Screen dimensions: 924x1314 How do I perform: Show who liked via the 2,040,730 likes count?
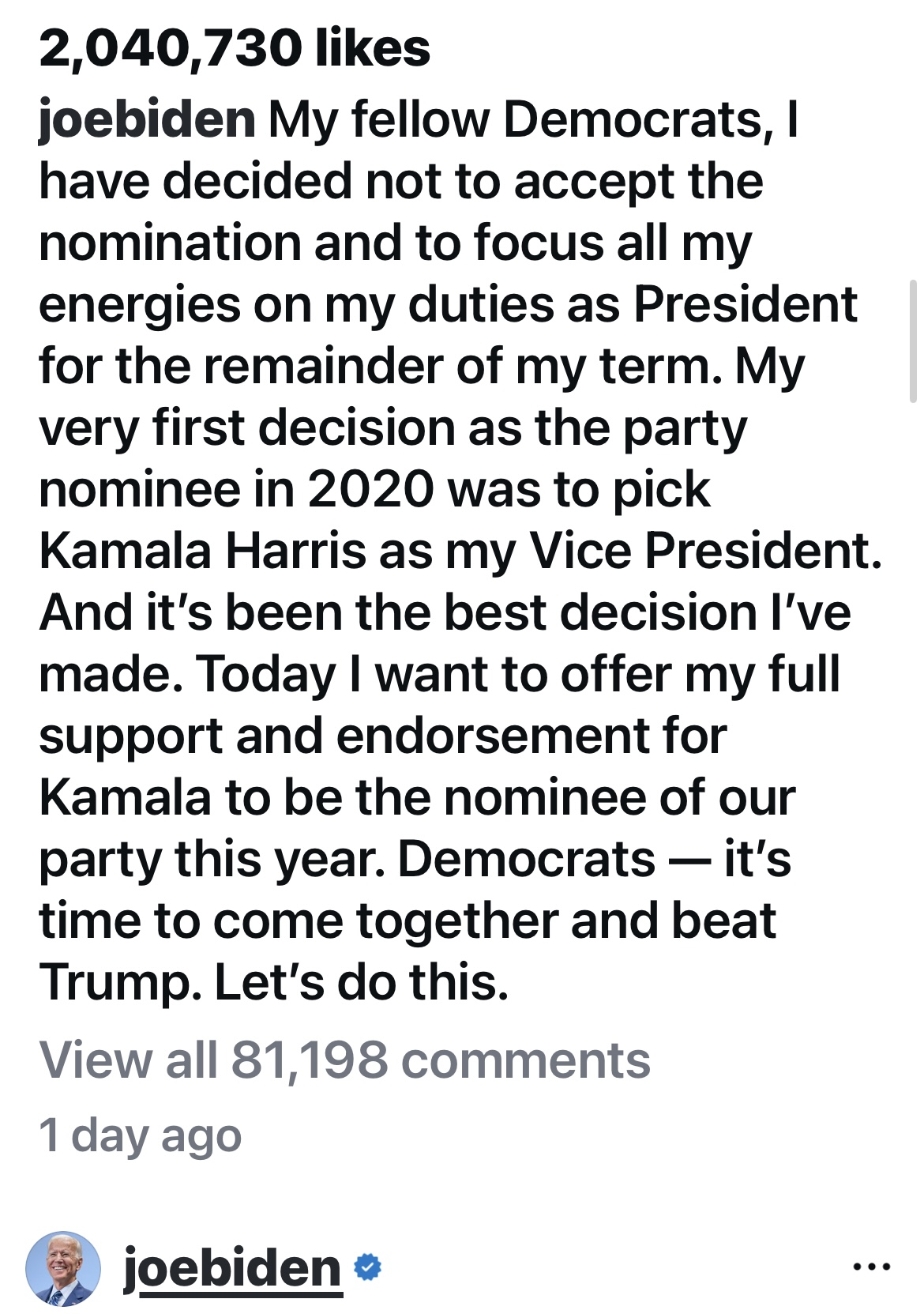click(x=234, y=48)
